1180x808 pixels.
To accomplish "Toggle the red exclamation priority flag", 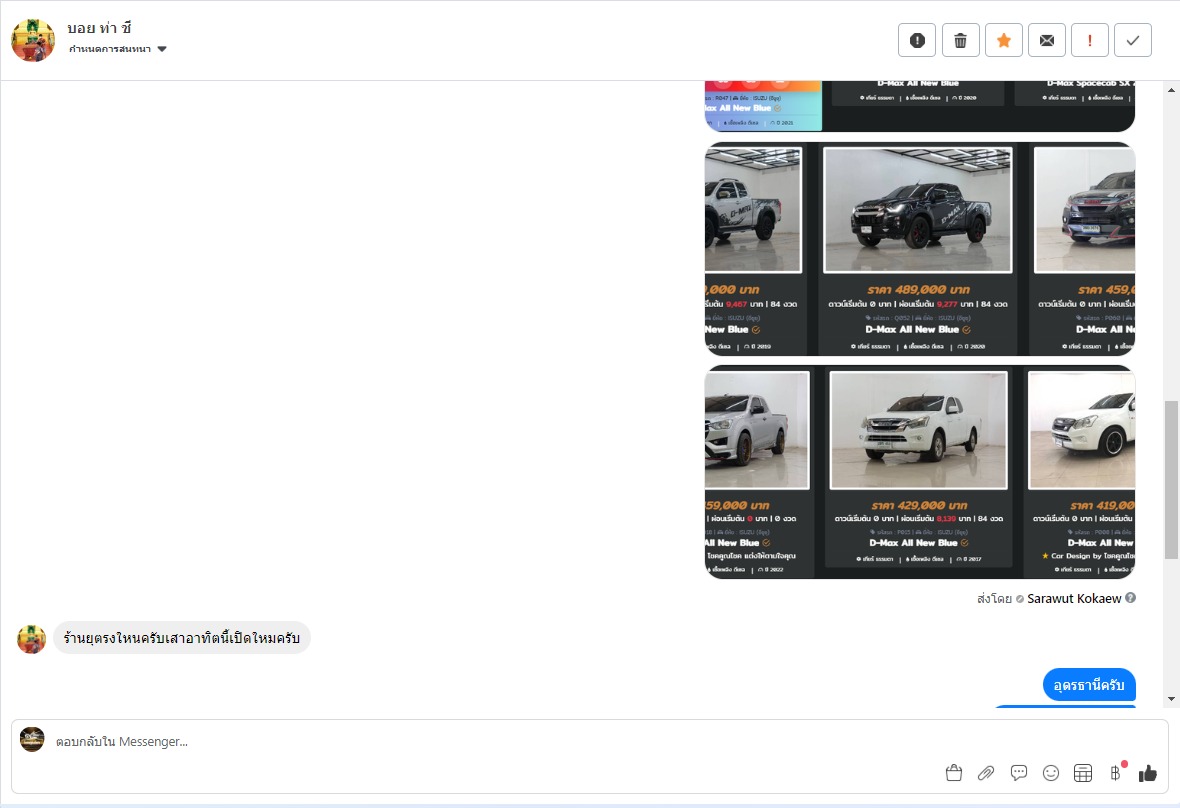I will tap(1089, 40).
